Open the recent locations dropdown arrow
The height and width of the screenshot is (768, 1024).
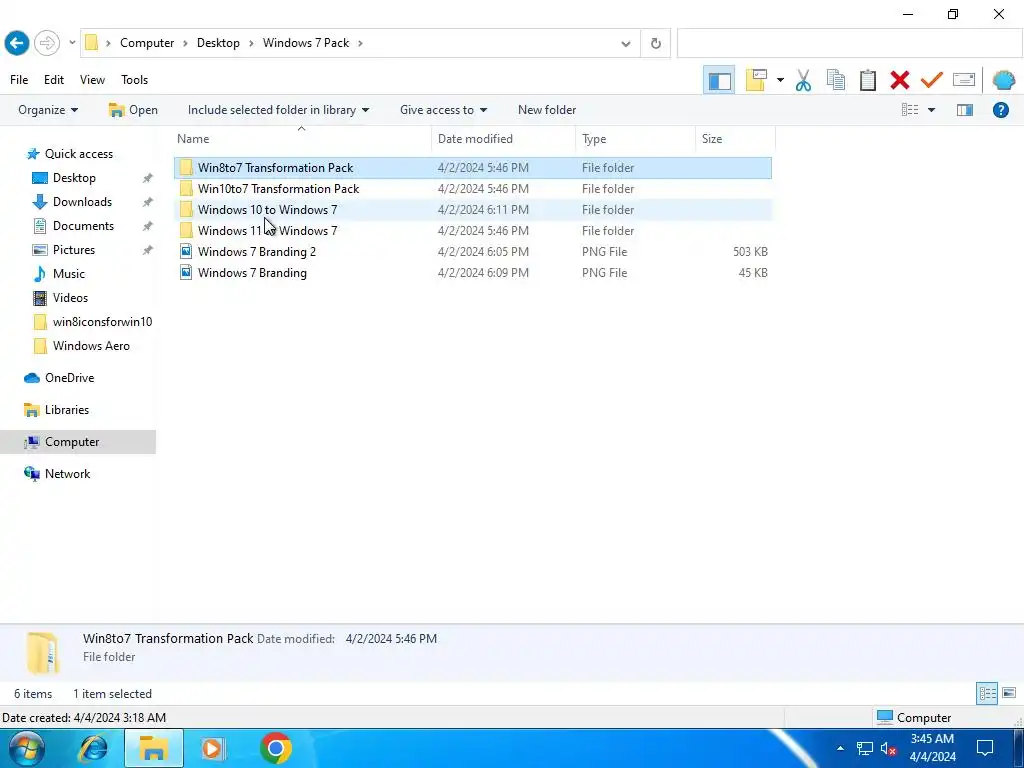pos(72,43)
